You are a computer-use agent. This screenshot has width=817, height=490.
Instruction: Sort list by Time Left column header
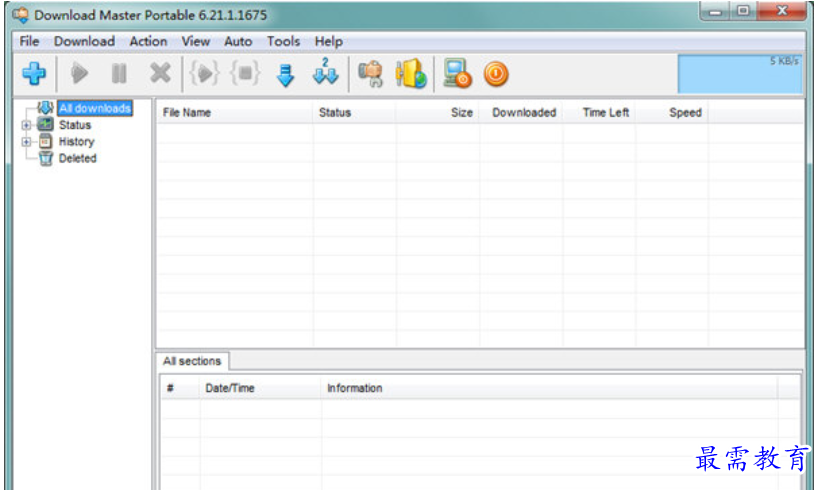[x=605, y=113]
